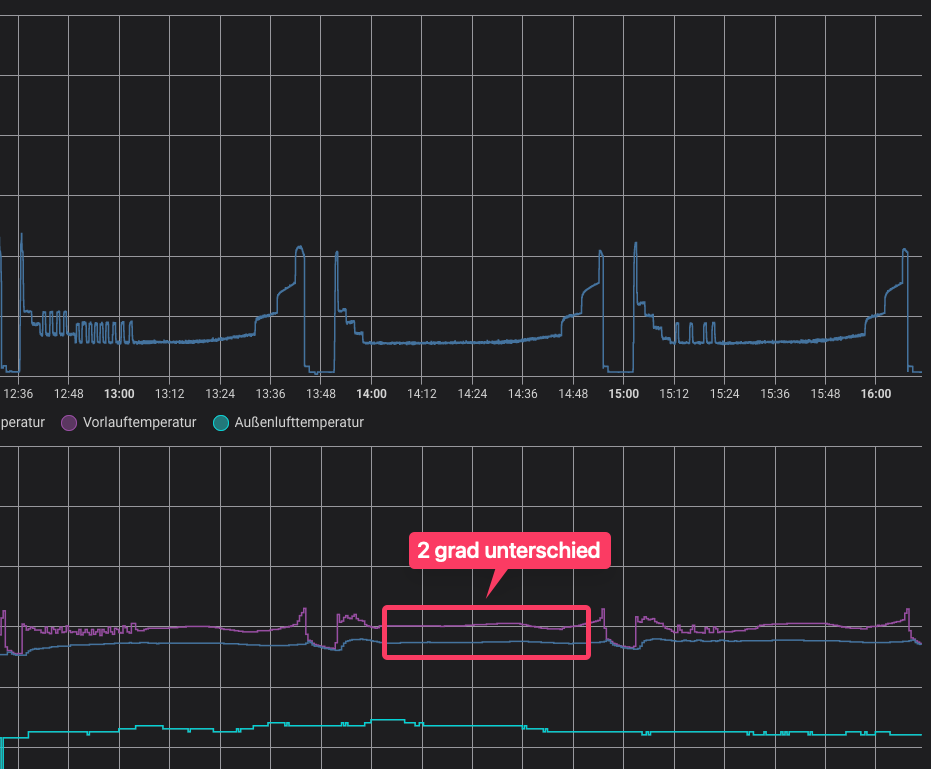Click the 15:00 time axis label

(624, 394)
